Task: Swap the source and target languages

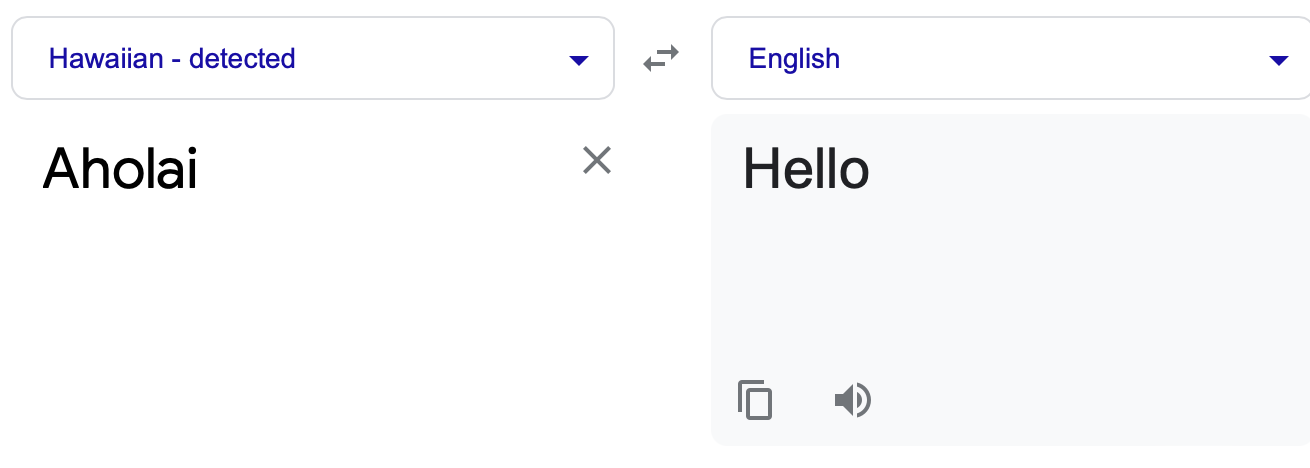Action: tap(661, 59)
